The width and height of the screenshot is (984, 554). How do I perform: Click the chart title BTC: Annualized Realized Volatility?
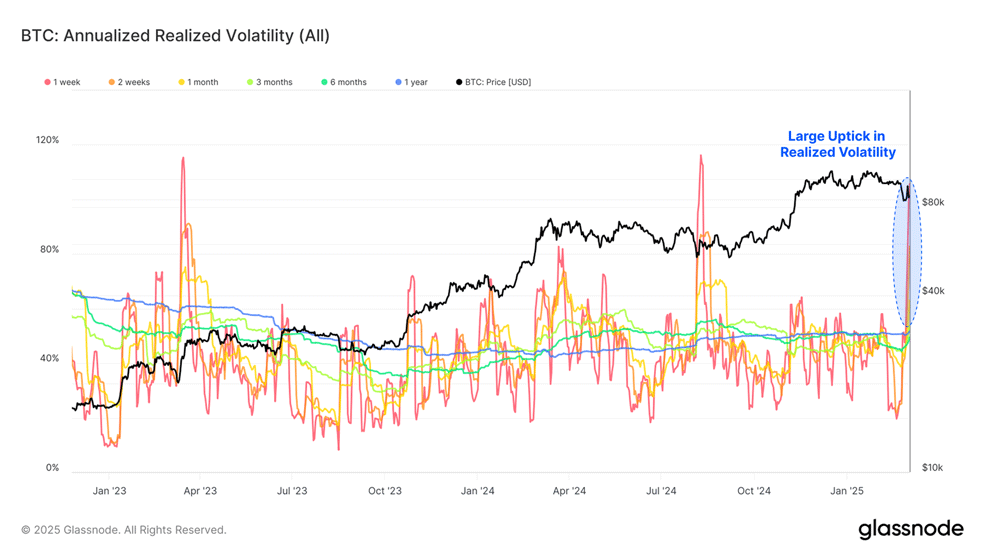coord(175,36)
